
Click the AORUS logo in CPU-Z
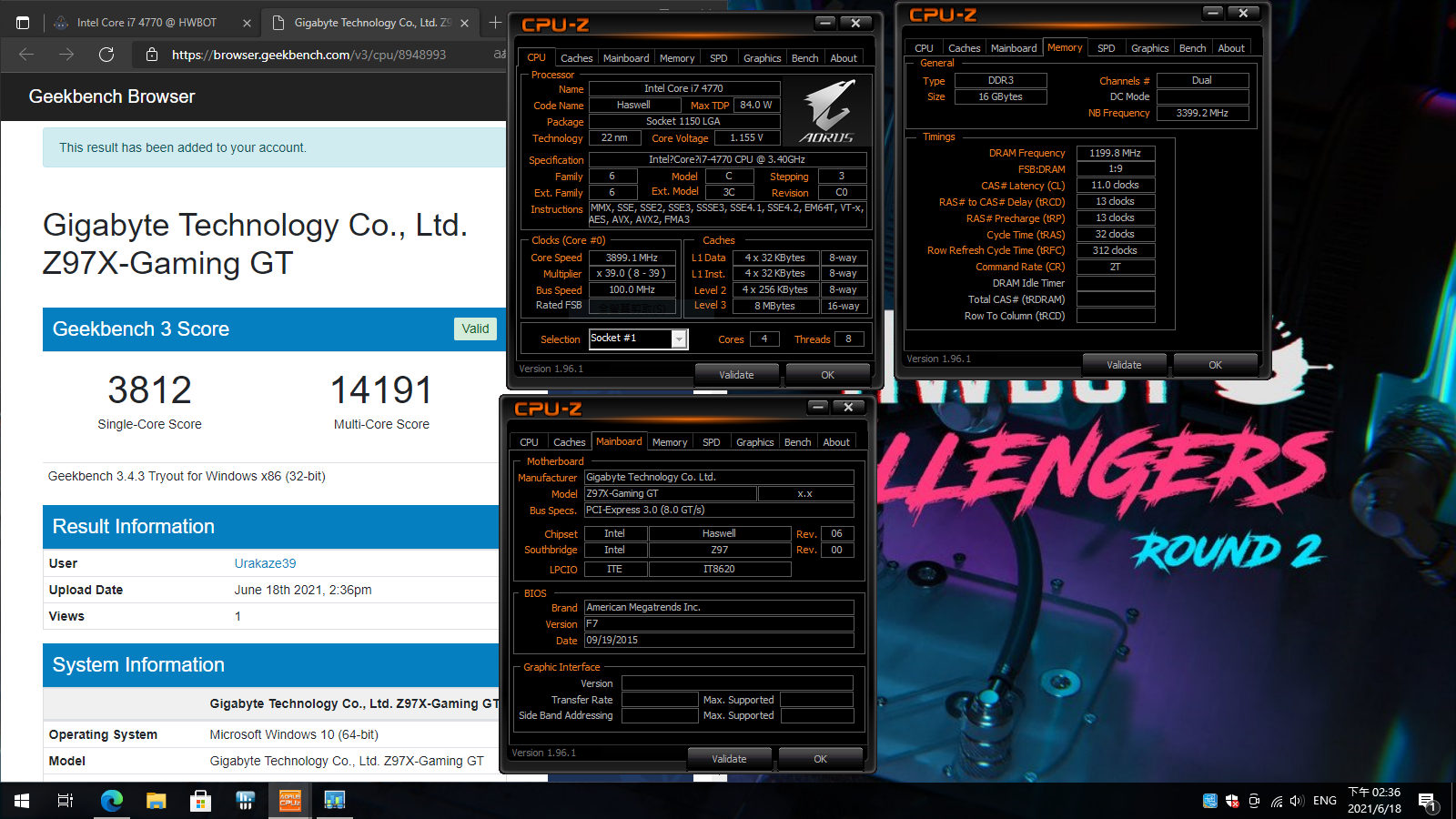(x=827, y=110)
